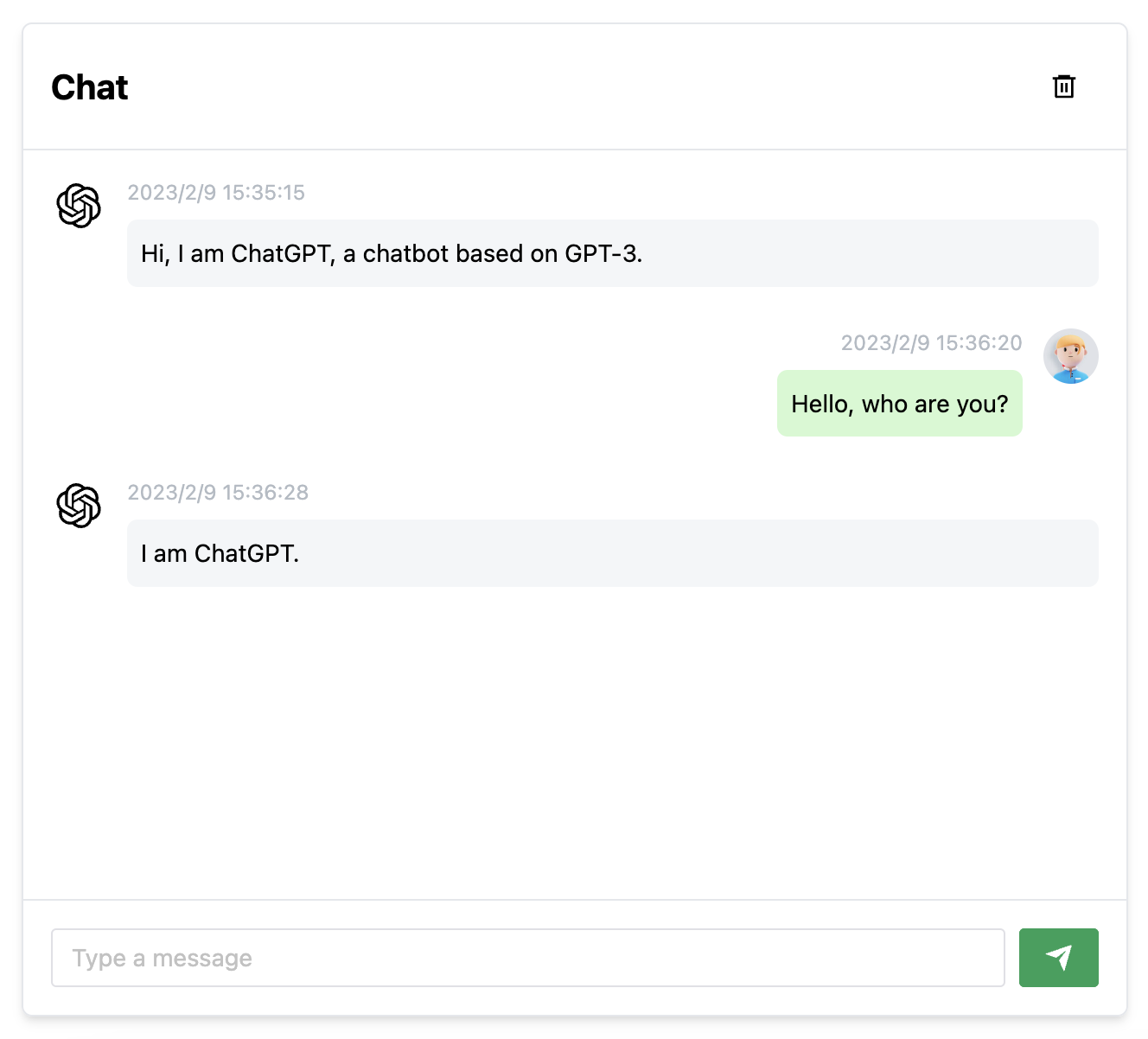Viewport: 1148px width, 1039px height.
Task: Click the word "chatbot" in the first message
Action: point(405,254)
